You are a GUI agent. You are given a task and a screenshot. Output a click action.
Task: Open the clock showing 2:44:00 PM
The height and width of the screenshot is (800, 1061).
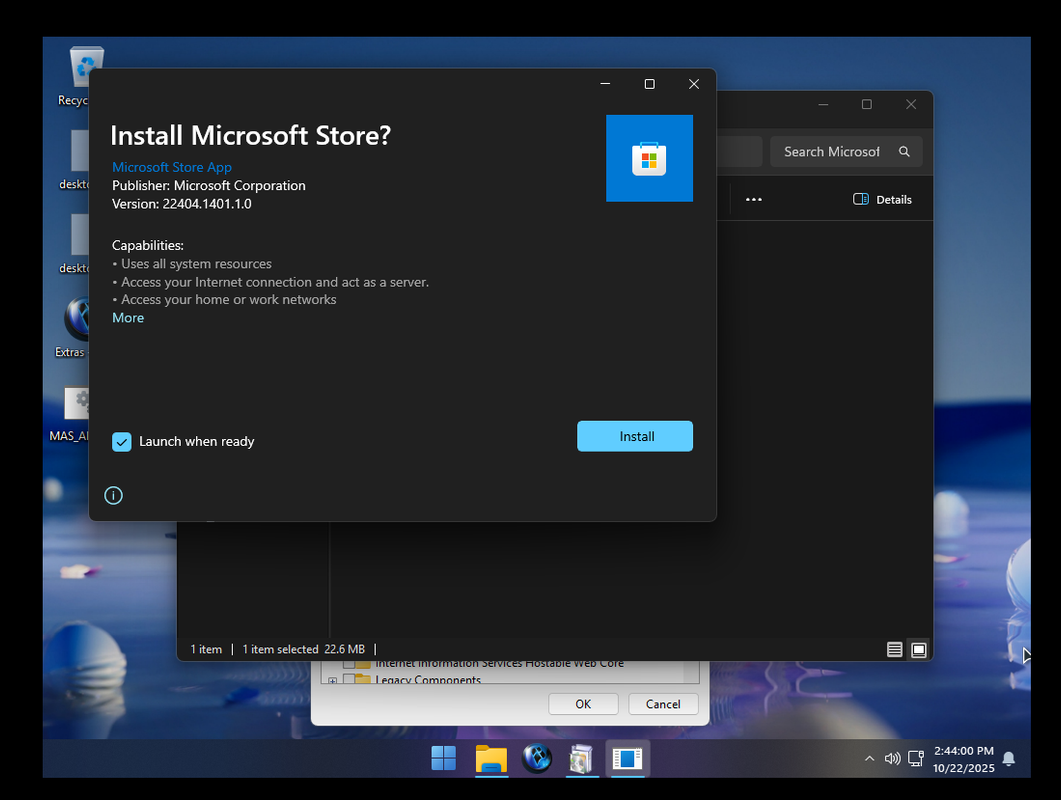(964, 759)
